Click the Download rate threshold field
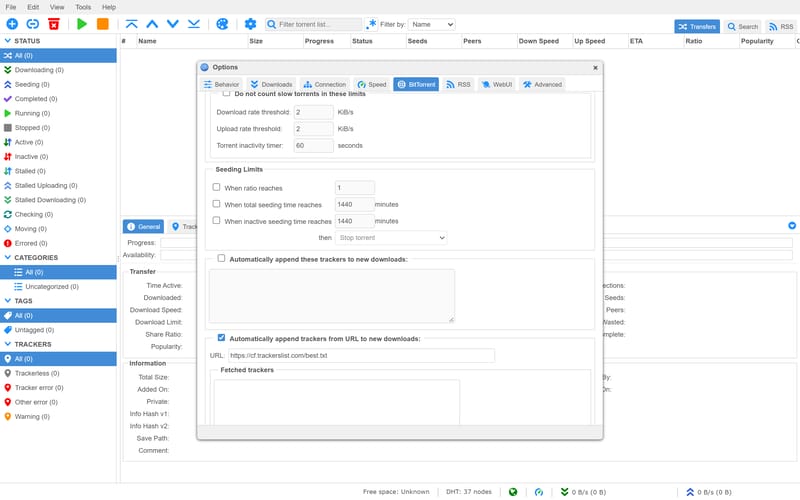This screenshot has width=800, height=500. [313, 112]
